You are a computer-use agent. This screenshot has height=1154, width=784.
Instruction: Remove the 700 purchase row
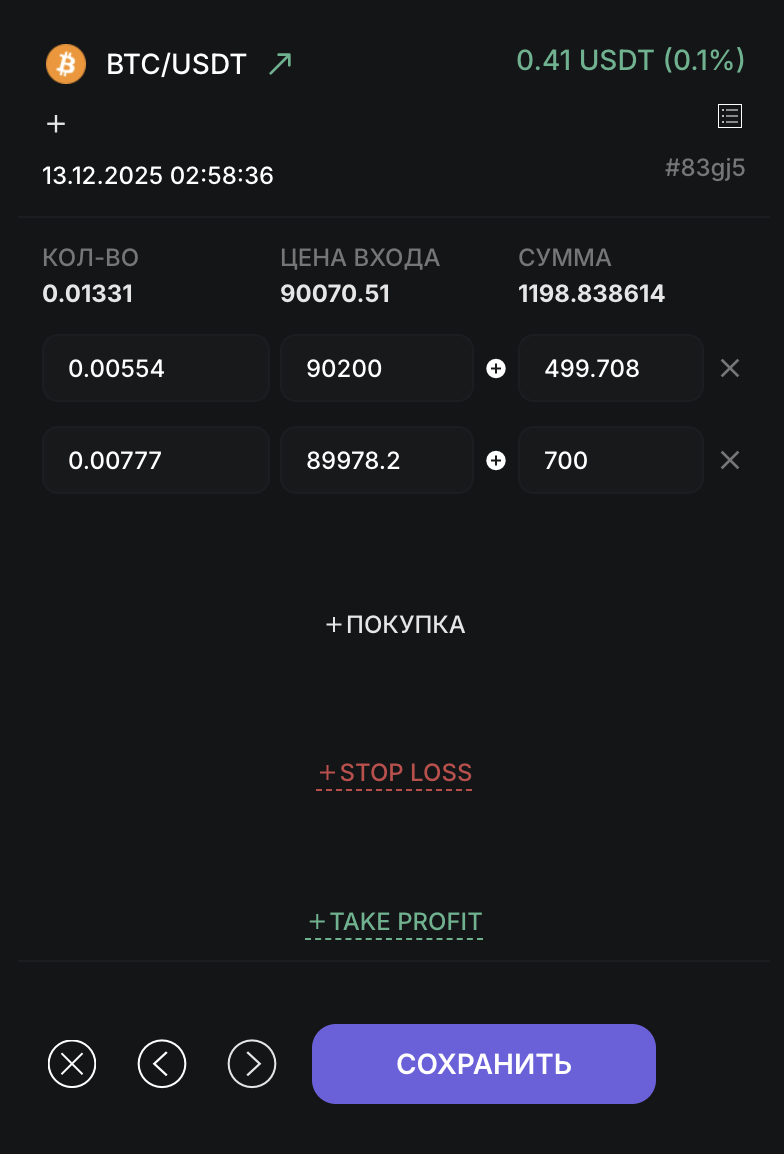[730, 461]
